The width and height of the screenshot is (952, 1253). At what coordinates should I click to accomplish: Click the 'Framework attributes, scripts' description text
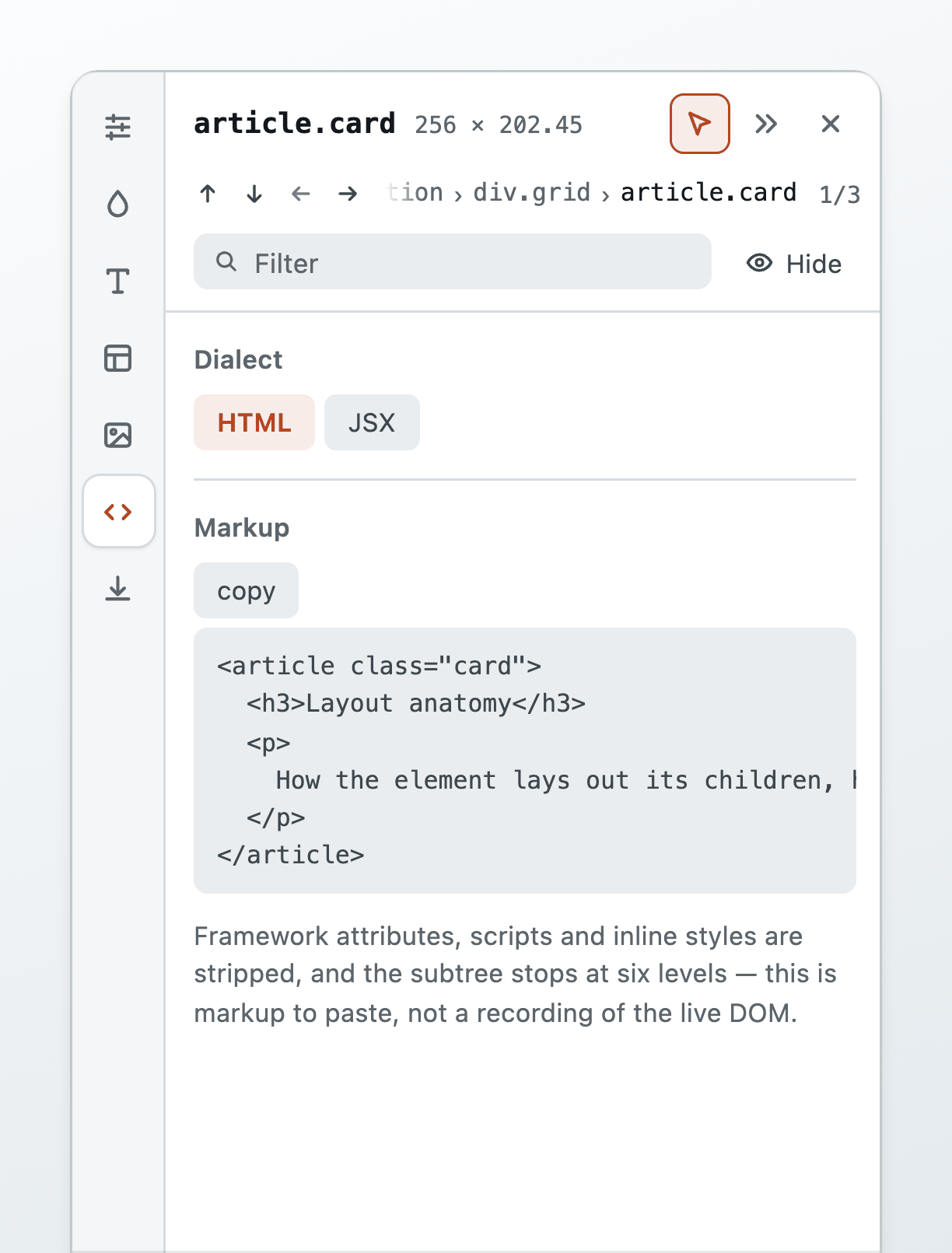tap(515, 975)
